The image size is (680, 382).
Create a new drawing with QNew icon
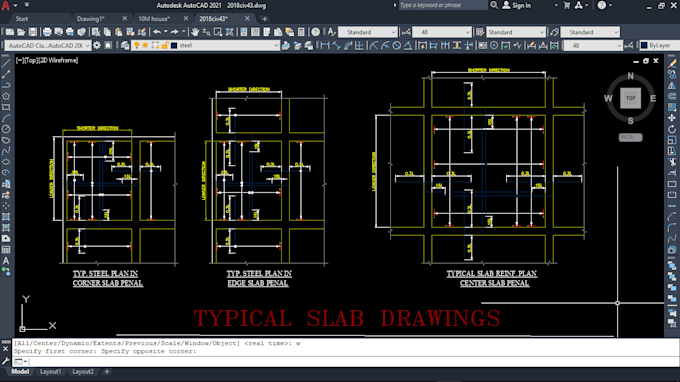tap(10, 32)
